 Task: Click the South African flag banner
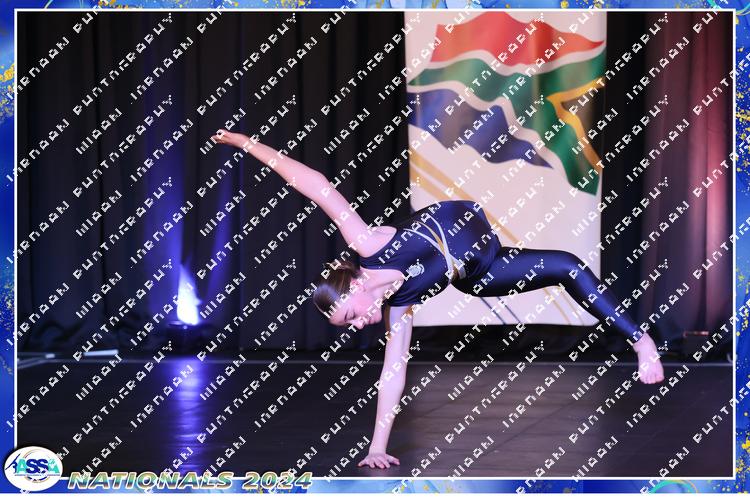(x=505, y=168)
